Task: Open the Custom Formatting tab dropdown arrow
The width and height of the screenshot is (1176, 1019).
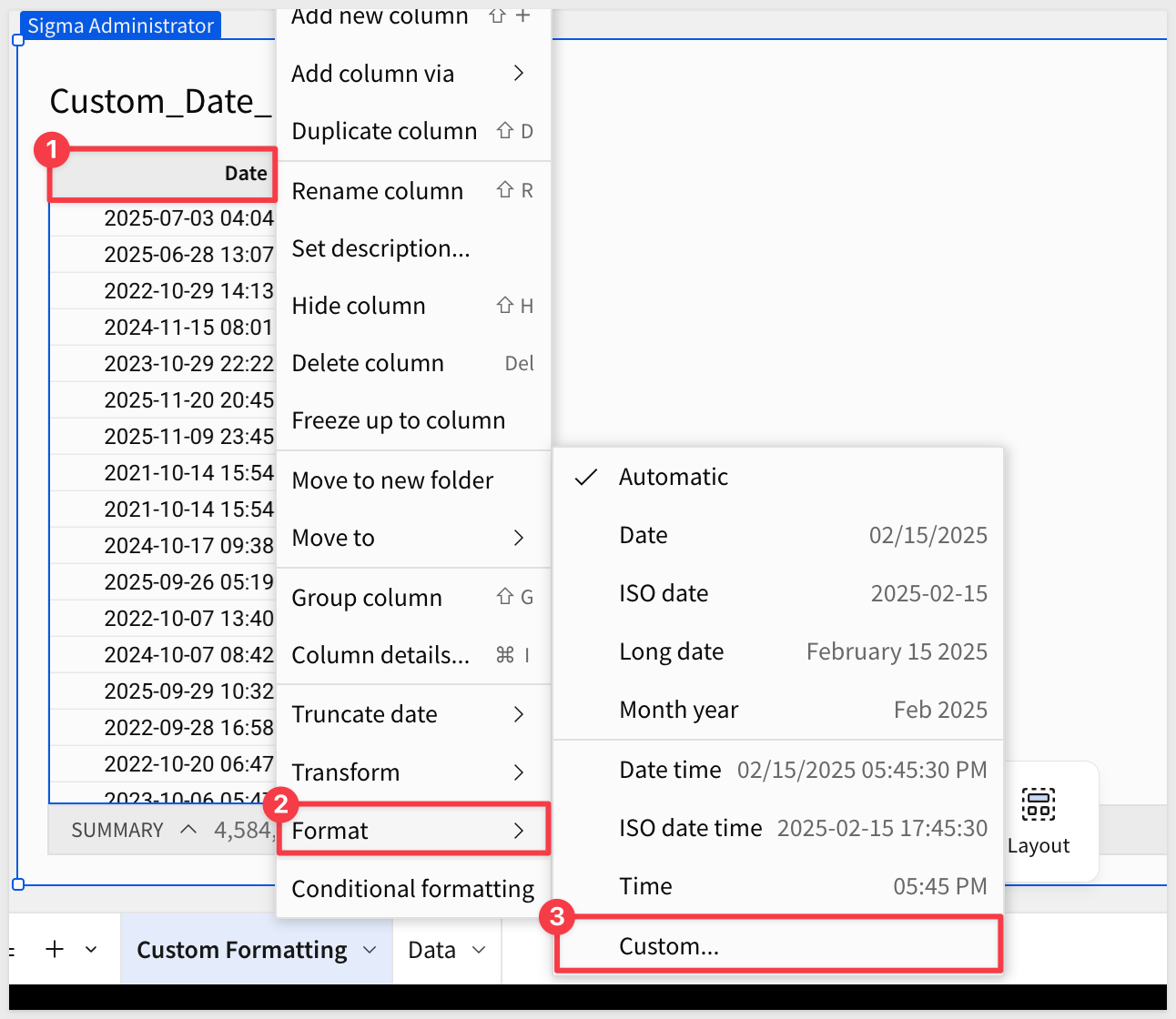Action: tap(370, 950)
